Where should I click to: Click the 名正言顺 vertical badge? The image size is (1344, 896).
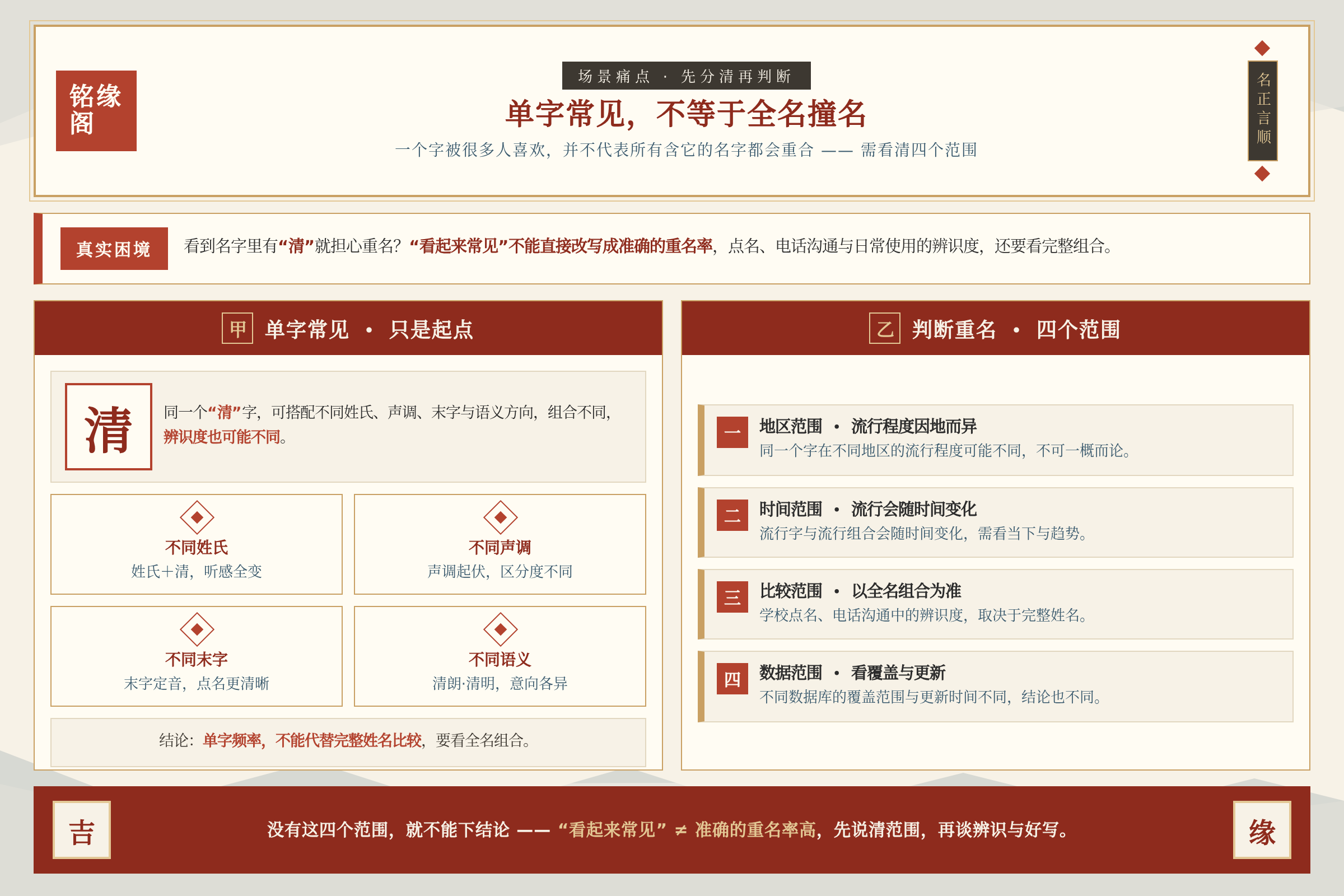pyautogui.click(x=1262, y=111)
